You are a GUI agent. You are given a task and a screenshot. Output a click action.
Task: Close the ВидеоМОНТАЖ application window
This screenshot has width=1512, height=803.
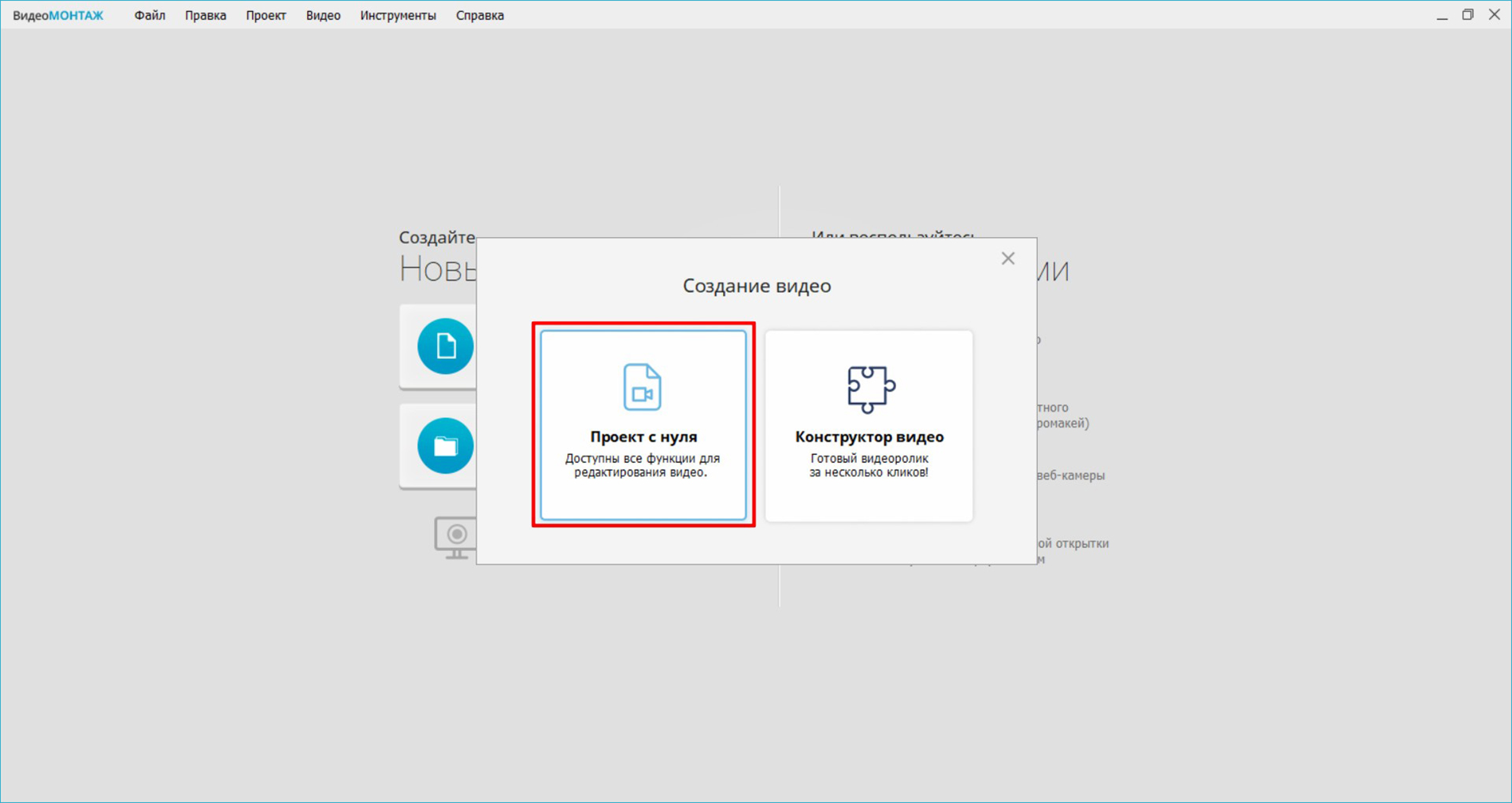point(1494,15)
